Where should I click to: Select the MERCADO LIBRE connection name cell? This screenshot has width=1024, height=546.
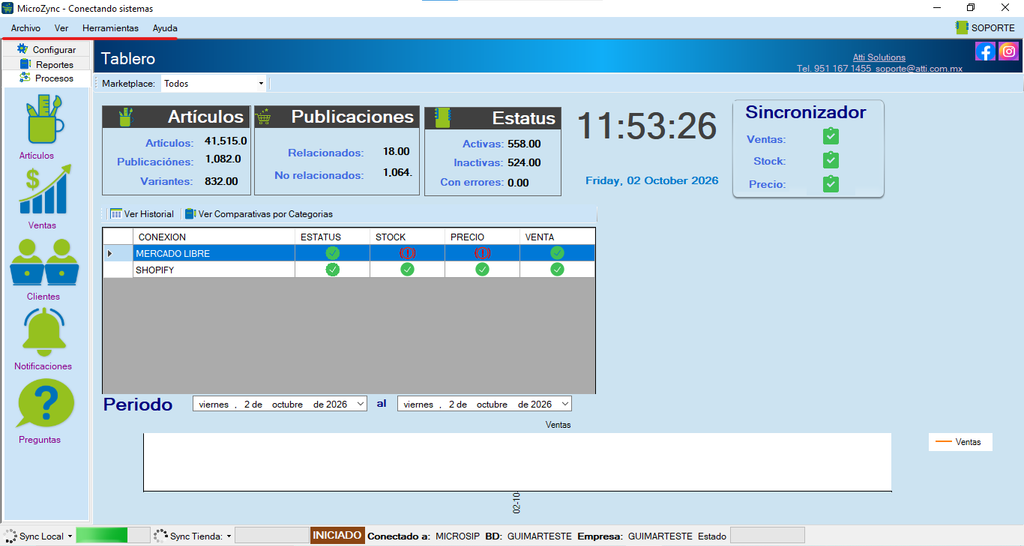(x=214, y=253)
